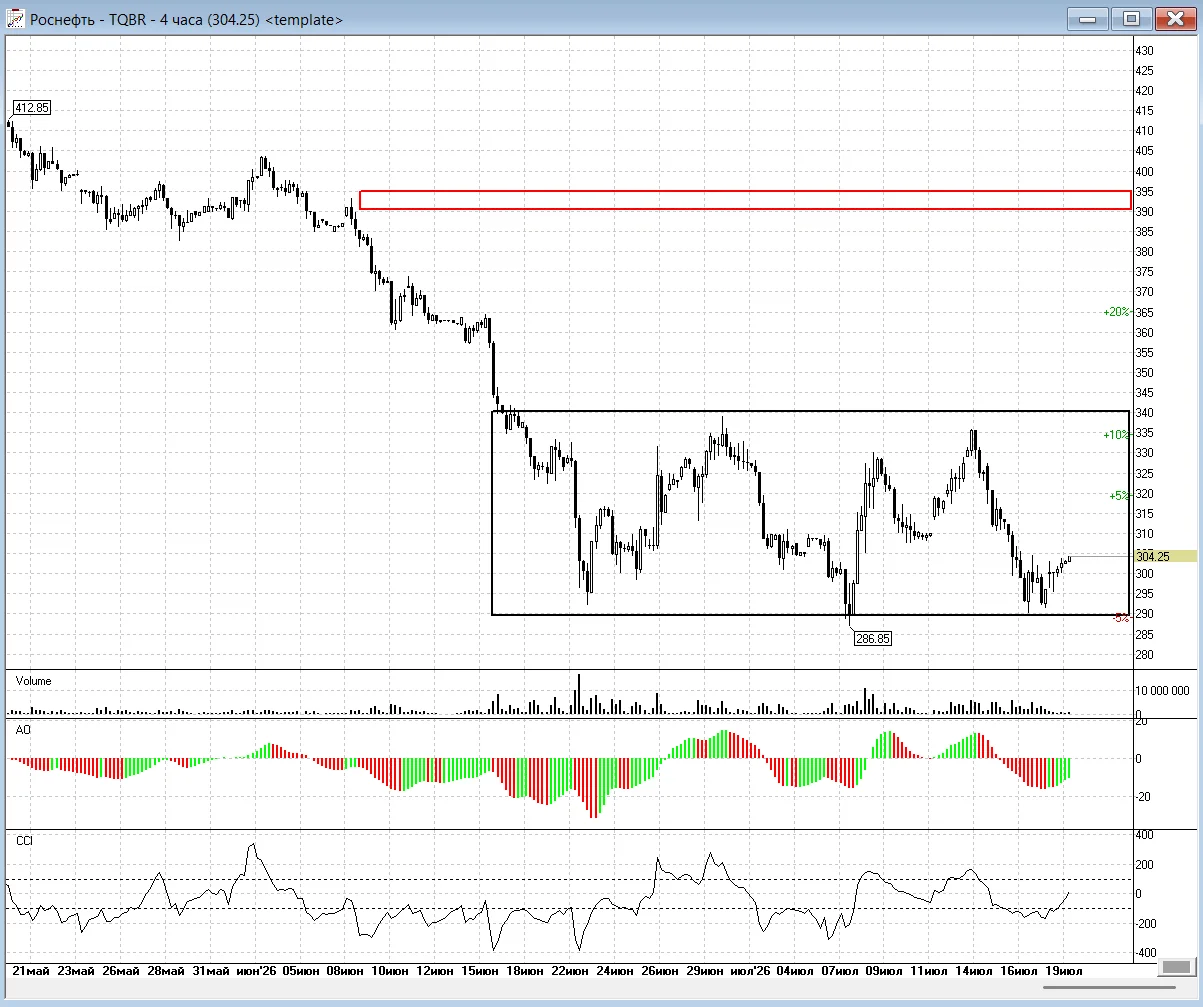The height and width of the screenshot is (1007, 1203).
Task: Click the CCI indicator label
Action: tap(25, 841)
